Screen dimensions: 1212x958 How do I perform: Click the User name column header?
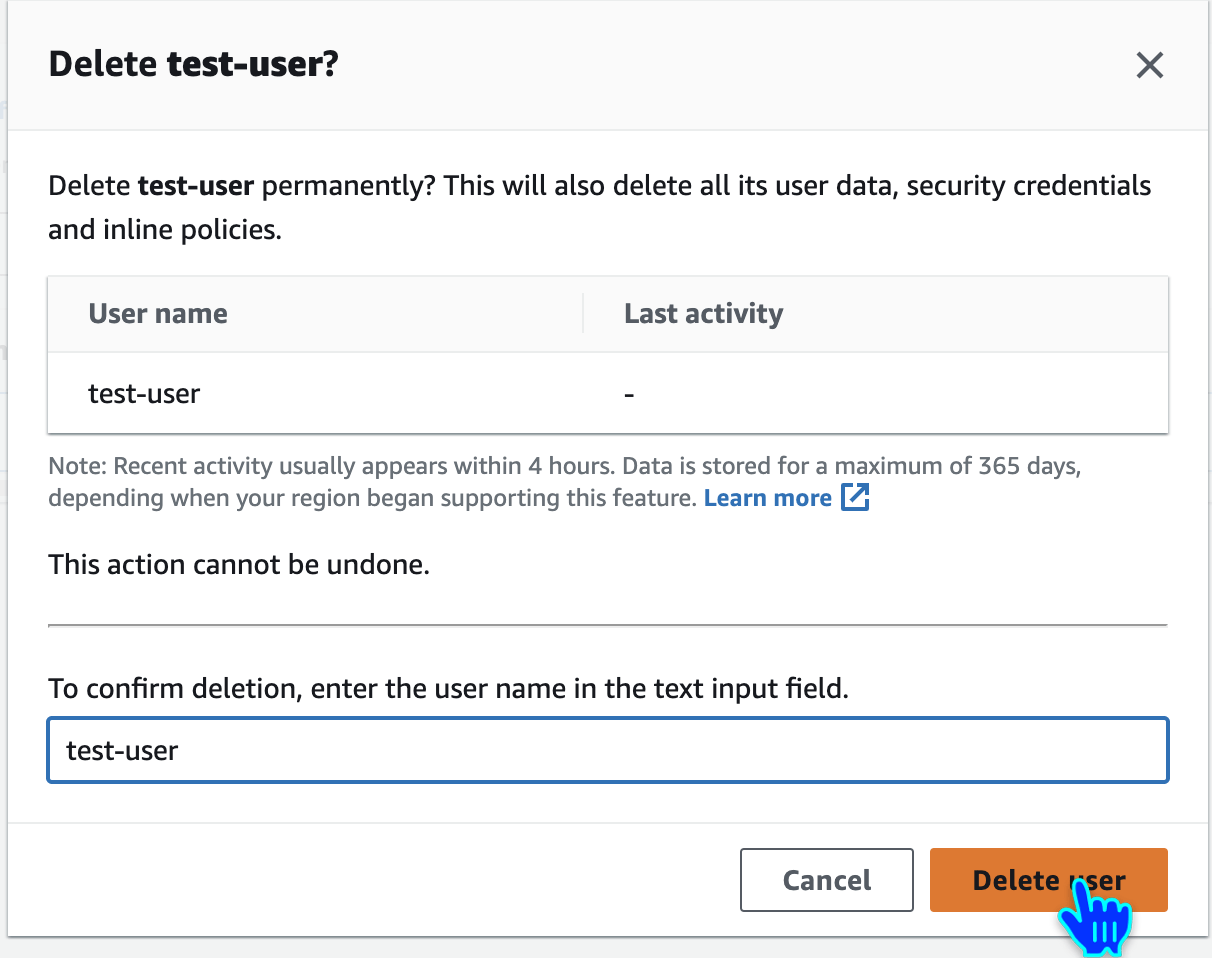tap(158, 314)
